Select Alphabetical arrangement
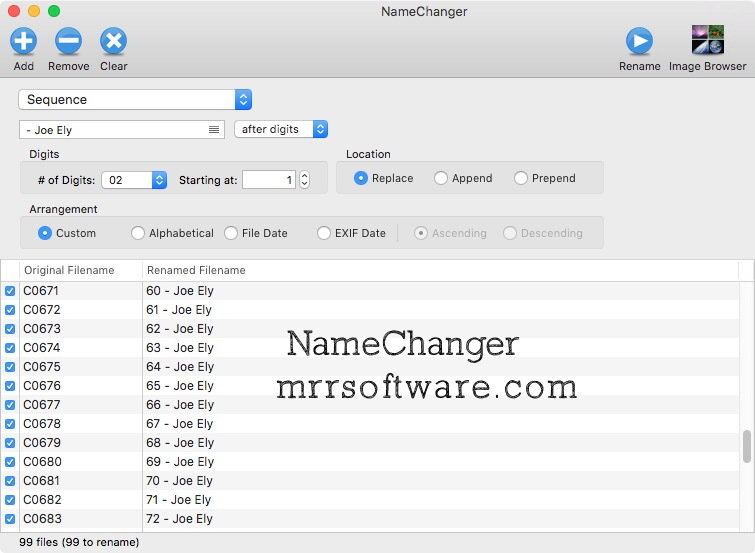 tap(138, 233)
